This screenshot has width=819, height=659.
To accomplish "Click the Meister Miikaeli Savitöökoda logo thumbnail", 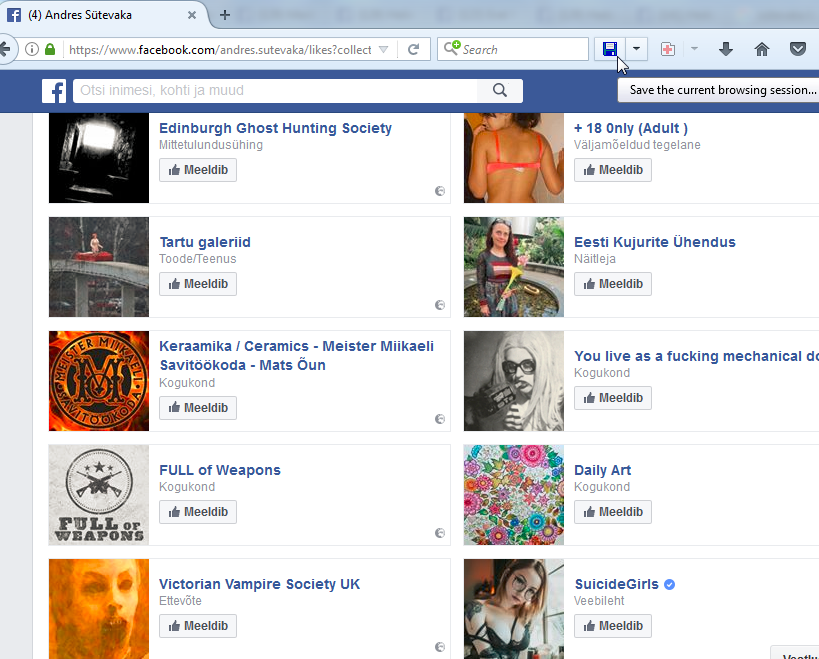I will pyautogui.click(x=99, y=381).
